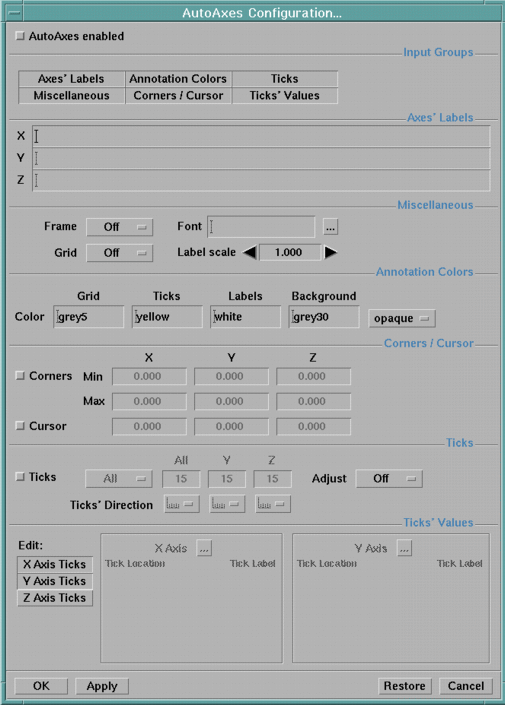Viewport: 505px width, 705px height.
Task: Click the Label scale value 1.000
Action: coord(290,253)
